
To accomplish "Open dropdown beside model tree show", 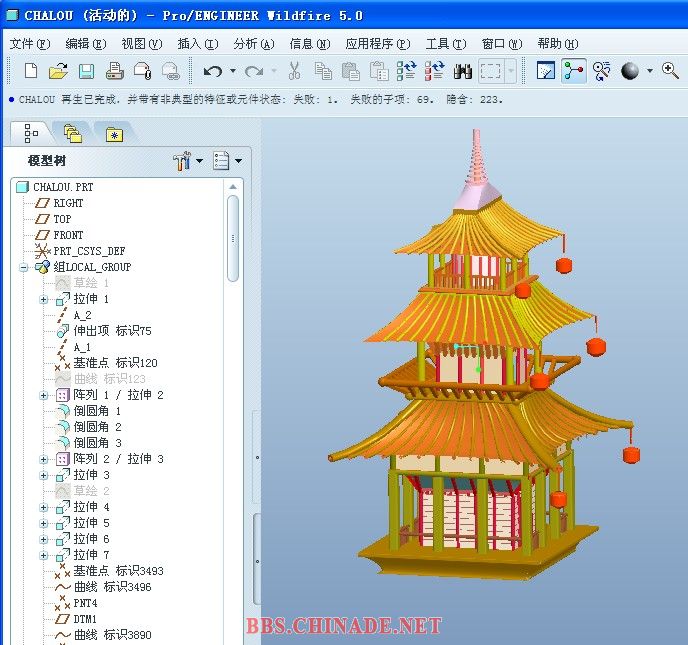I will point(238,161).
